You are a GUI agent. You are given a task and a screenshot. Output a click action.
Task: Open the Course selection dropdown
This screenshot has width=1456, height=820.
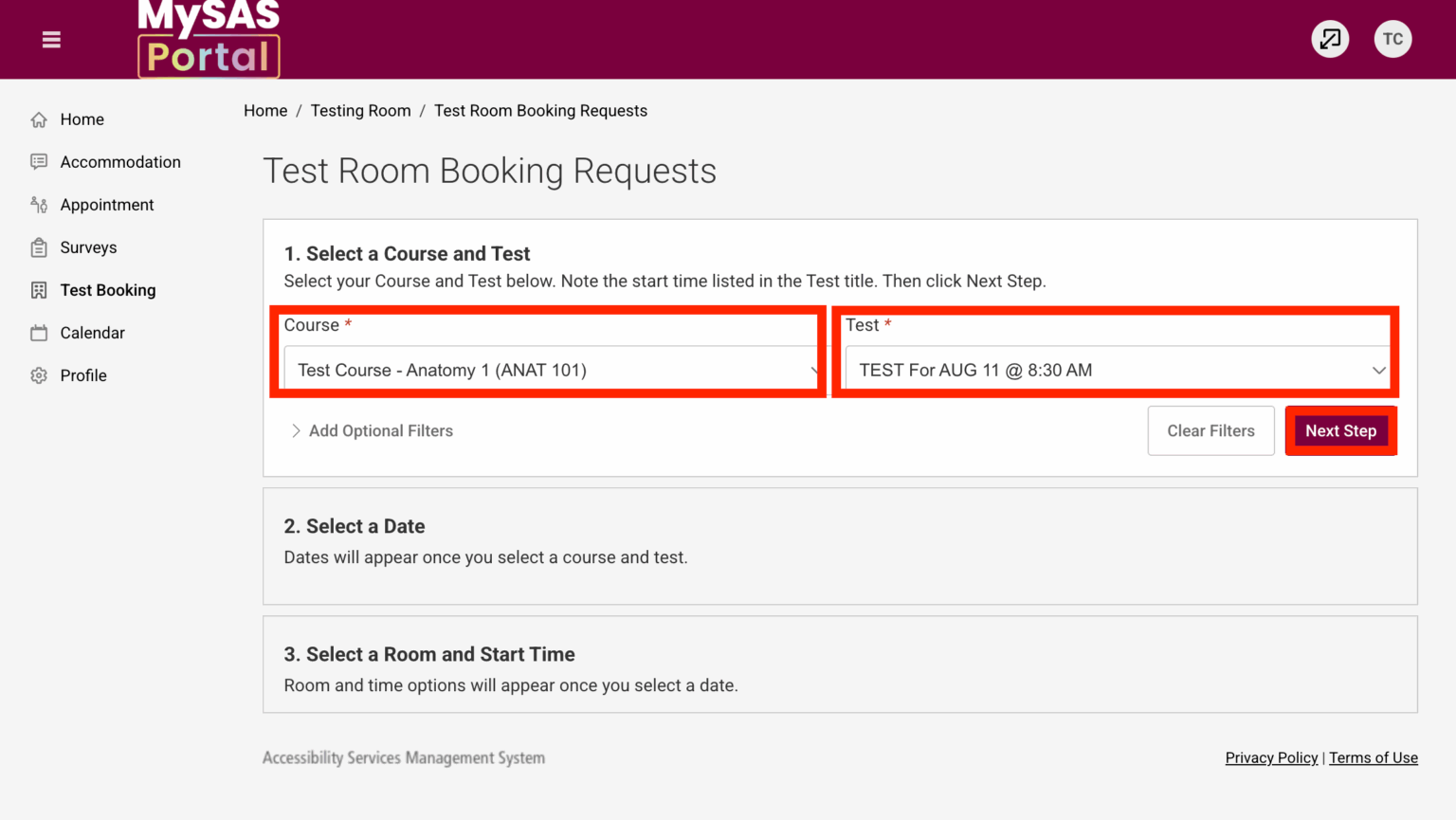[x=550, y=370]
